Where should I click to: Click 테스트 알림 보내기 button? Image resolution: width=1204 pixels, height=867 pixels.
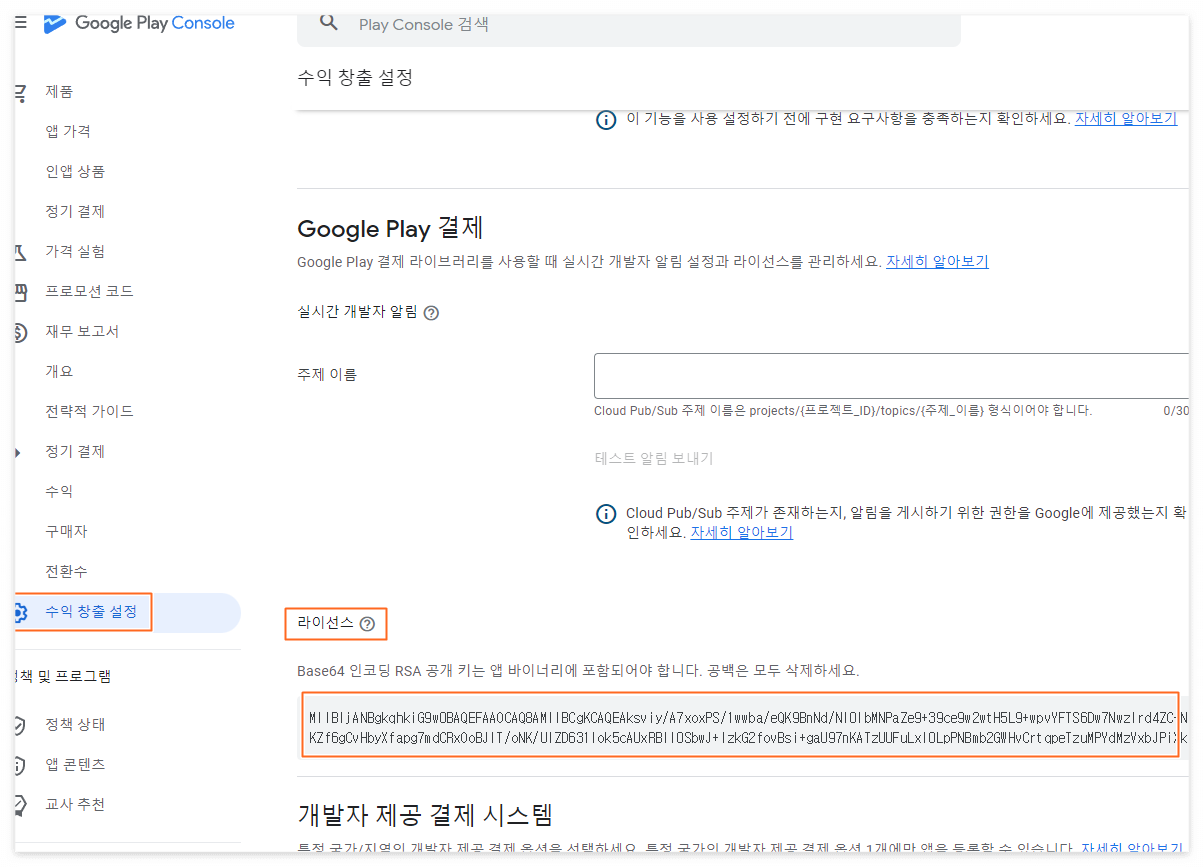pos(654,458)
